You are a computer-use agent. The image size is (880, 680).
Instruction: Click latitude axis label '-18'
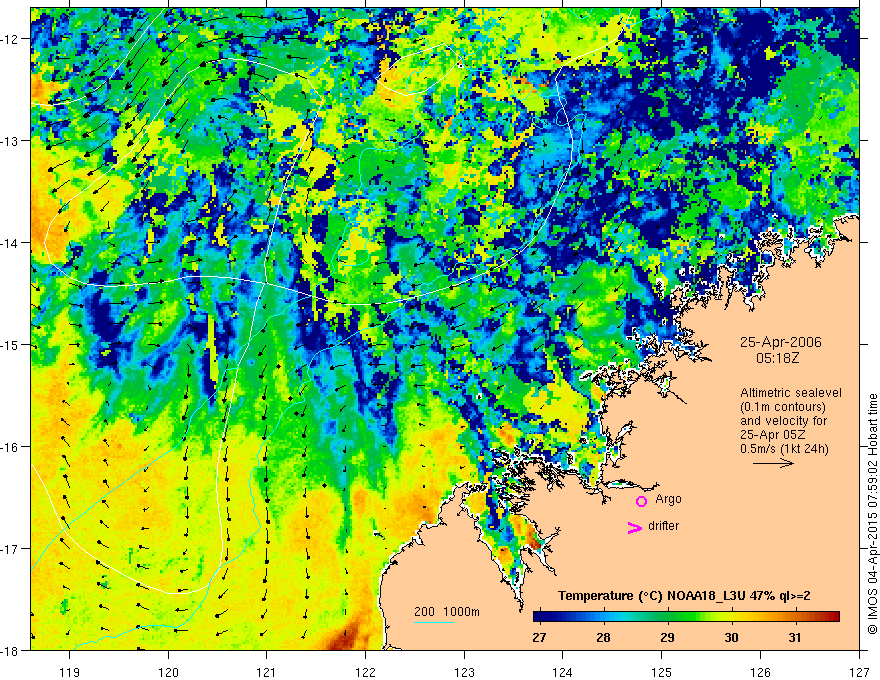point(10,650)
